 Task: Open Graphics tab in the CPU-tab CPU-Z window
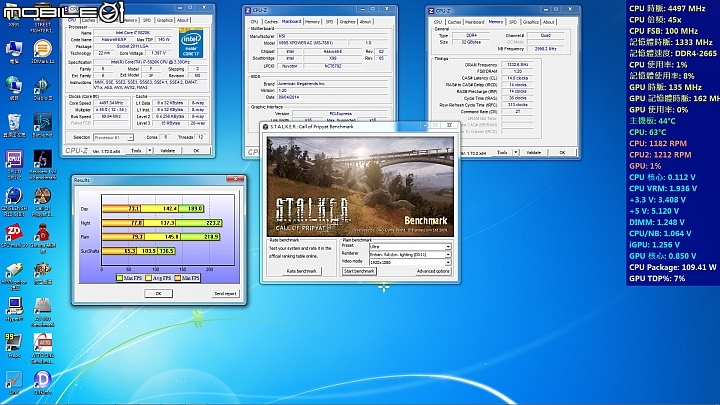(x=164, y=20)
